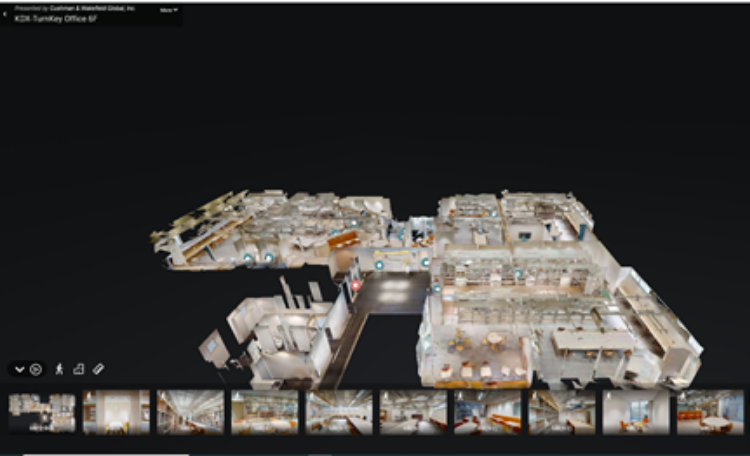
Task: Open the More dropdown in the title panel
Action: 168,10
